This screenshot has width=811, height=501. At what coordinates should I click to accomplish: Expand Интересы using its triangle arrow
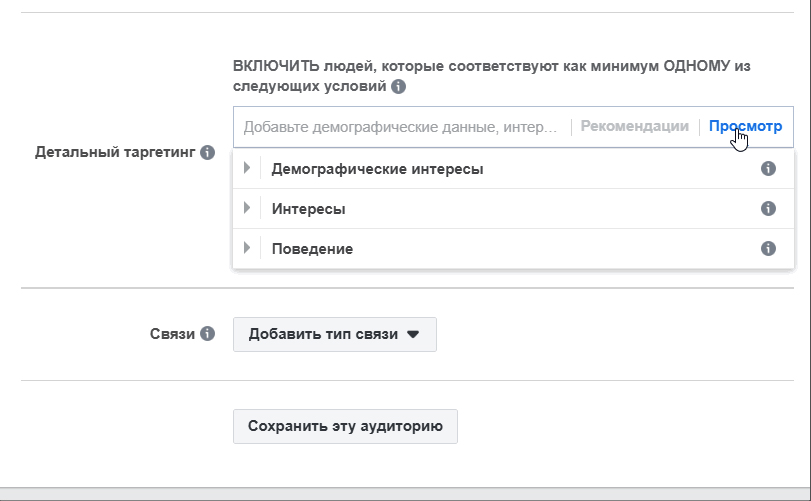(247, 209)
